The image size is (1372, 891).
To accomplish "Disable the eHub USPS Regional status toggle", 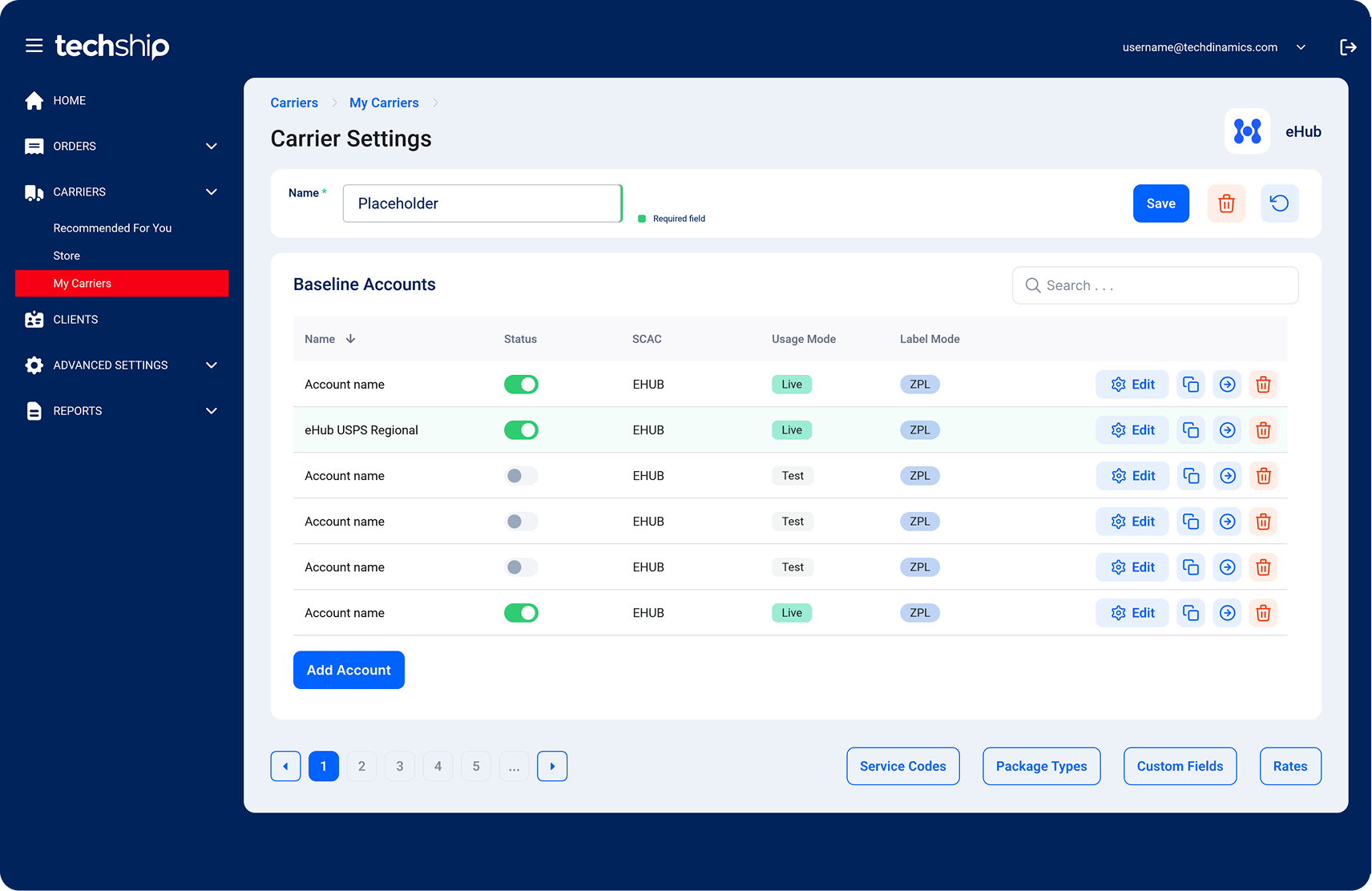I will 521,429.
